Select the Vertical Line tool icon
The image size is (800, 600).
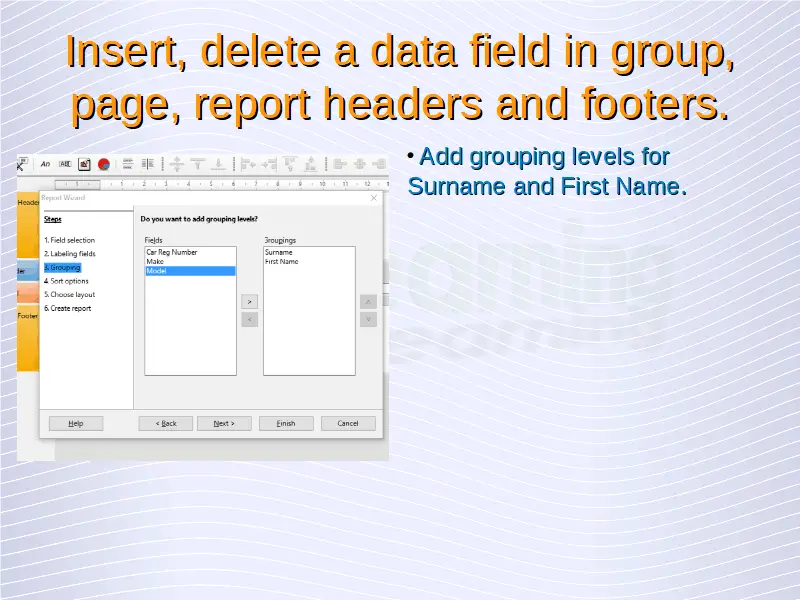[147, 164]
